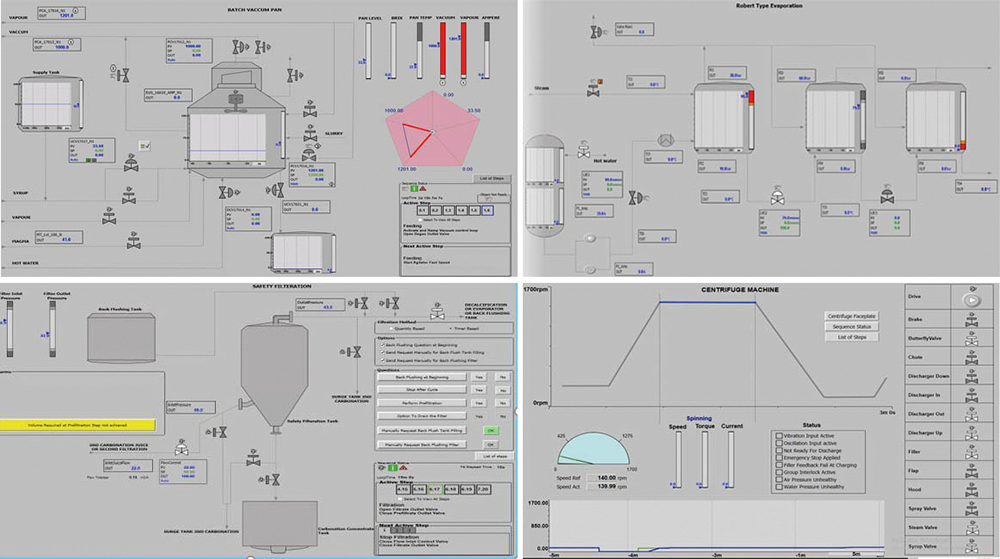Image resolution: width=1000 pixels, height=559 pixels.
Task: Open the PCA_17016_R1 faceplate box
Action: (61, 13)
